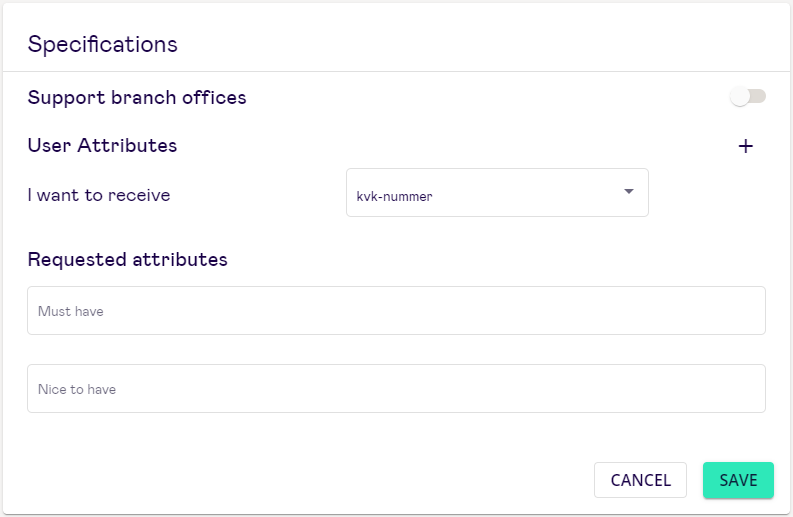This screenshot has width=793, height=517.
Task: Focus the Must have attributes field
Action: point(396,311)
